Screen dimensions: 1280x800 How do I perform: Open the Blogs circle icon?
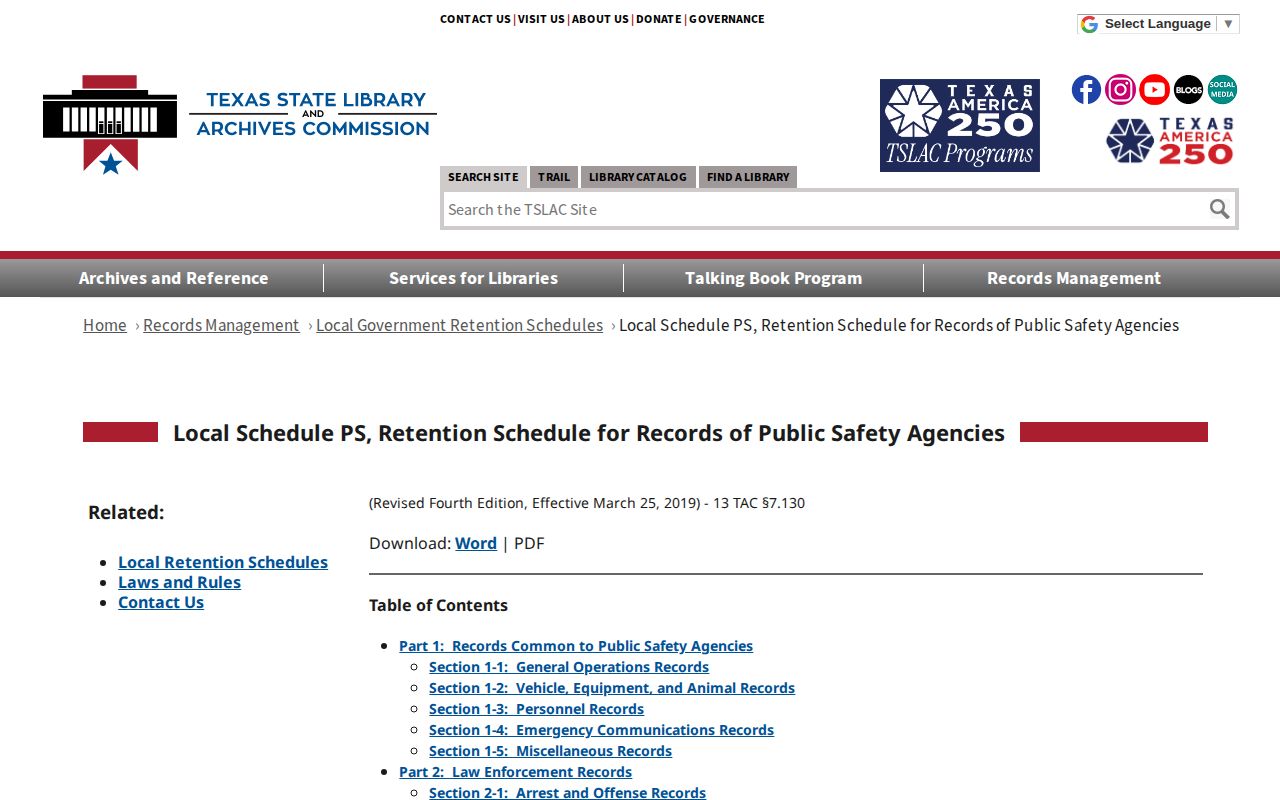coord(1188,90)
